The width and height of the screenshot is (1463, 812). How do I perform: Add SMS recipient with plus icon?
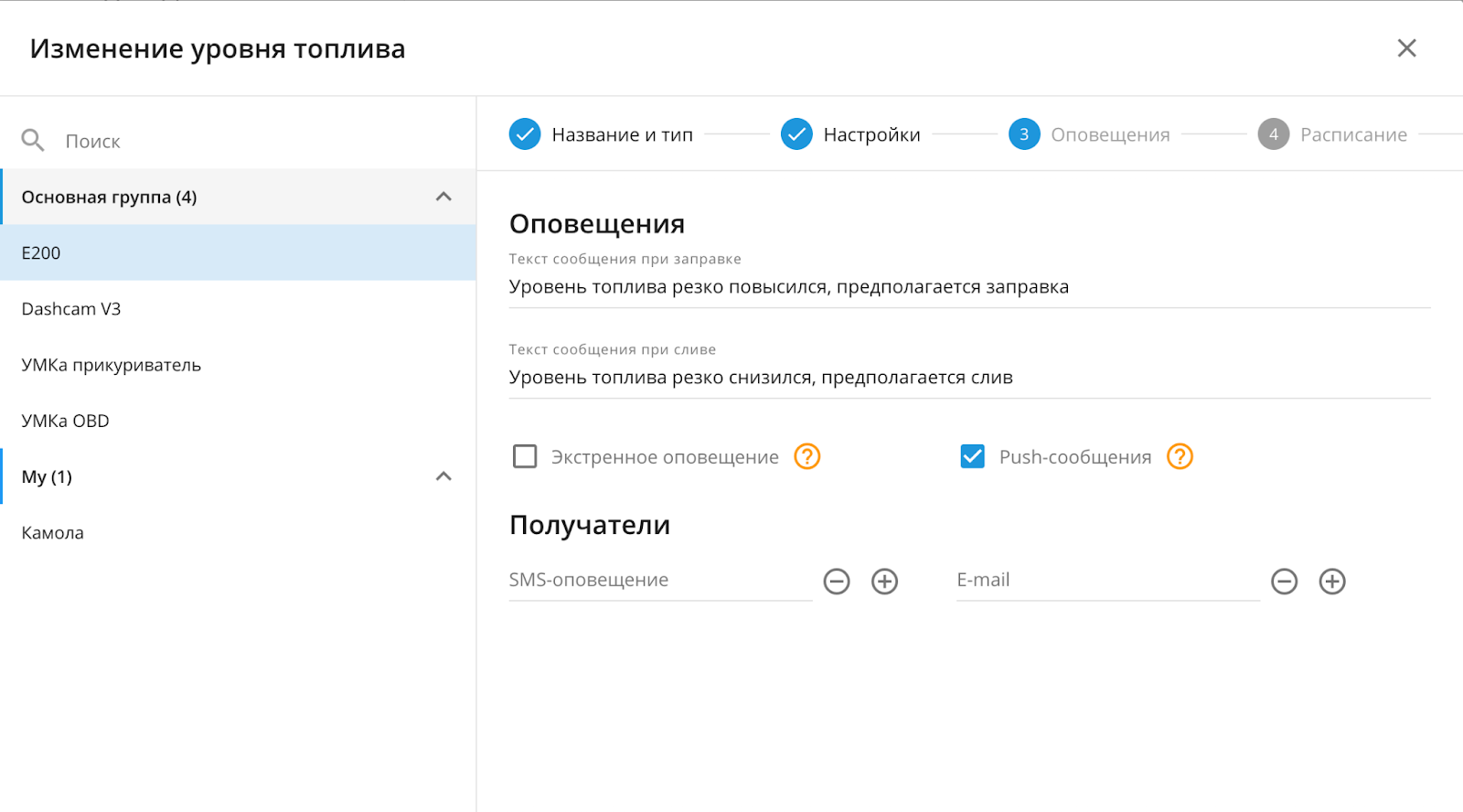click(x=884, y=582)
